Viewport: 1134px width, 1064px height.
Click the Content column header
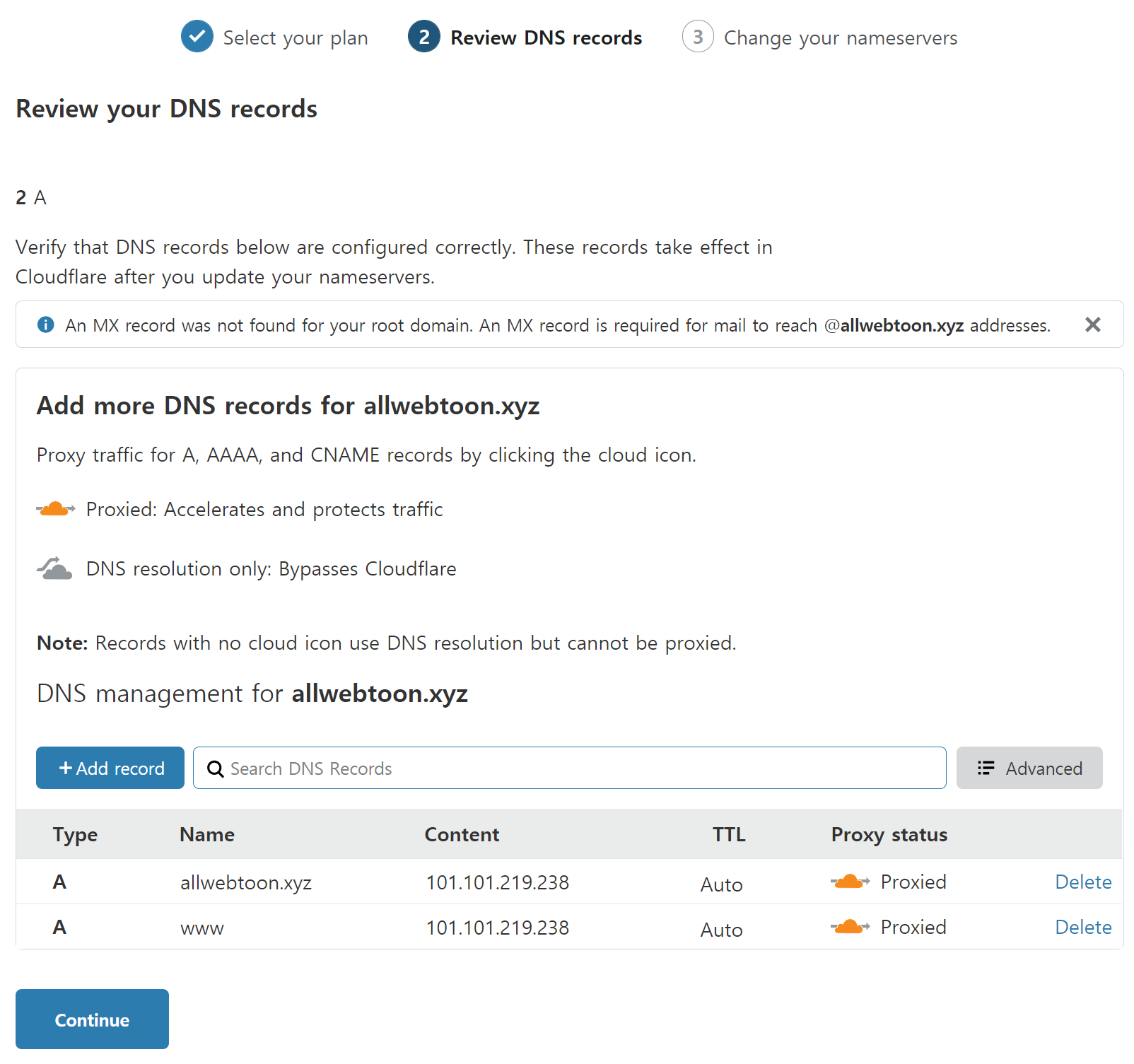pos(462,834)
